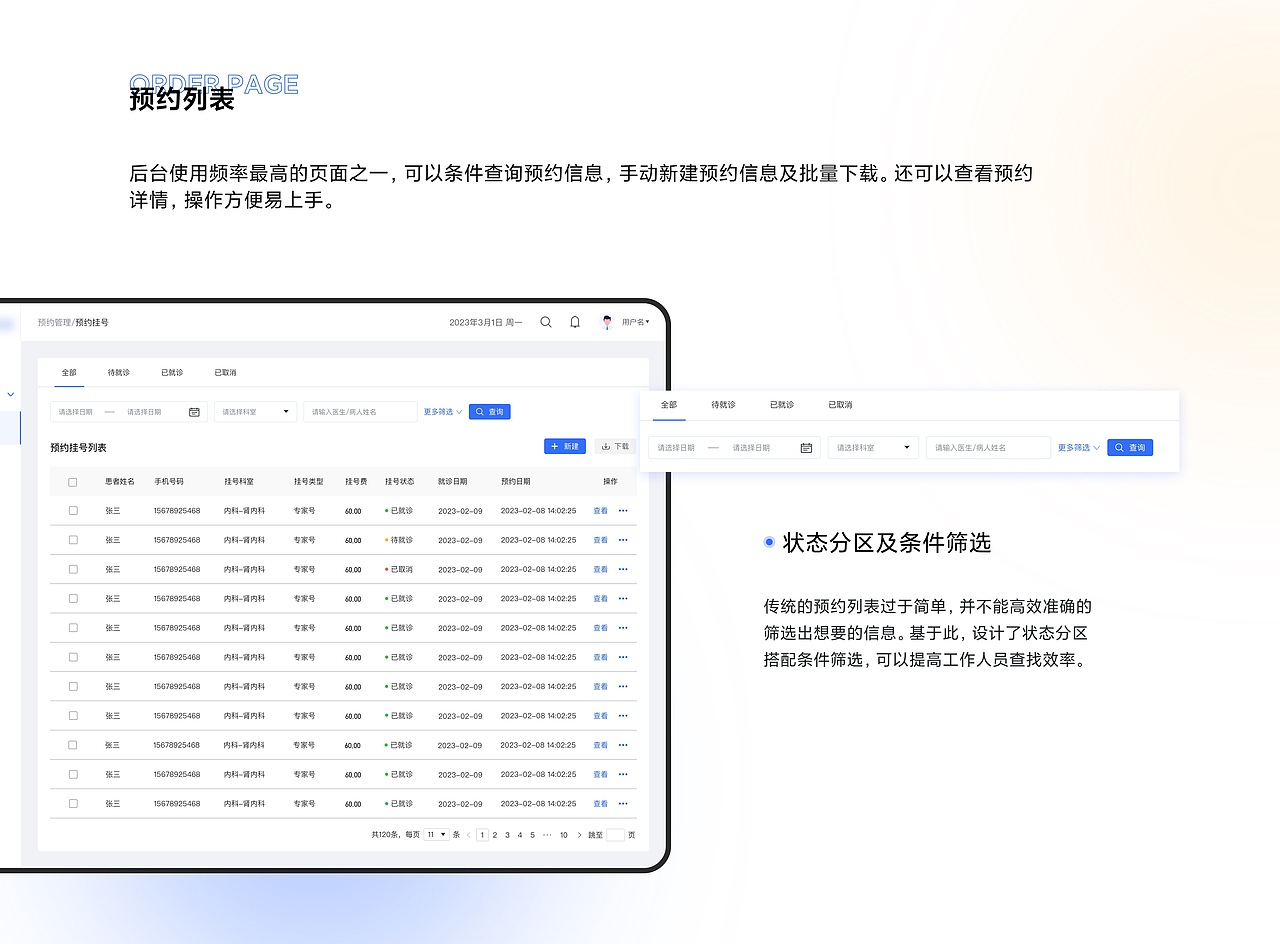1280x944 pixels.
Task: Open the 用户名 account dropdown
Action: pyautogui.click(x=634, y=321)
